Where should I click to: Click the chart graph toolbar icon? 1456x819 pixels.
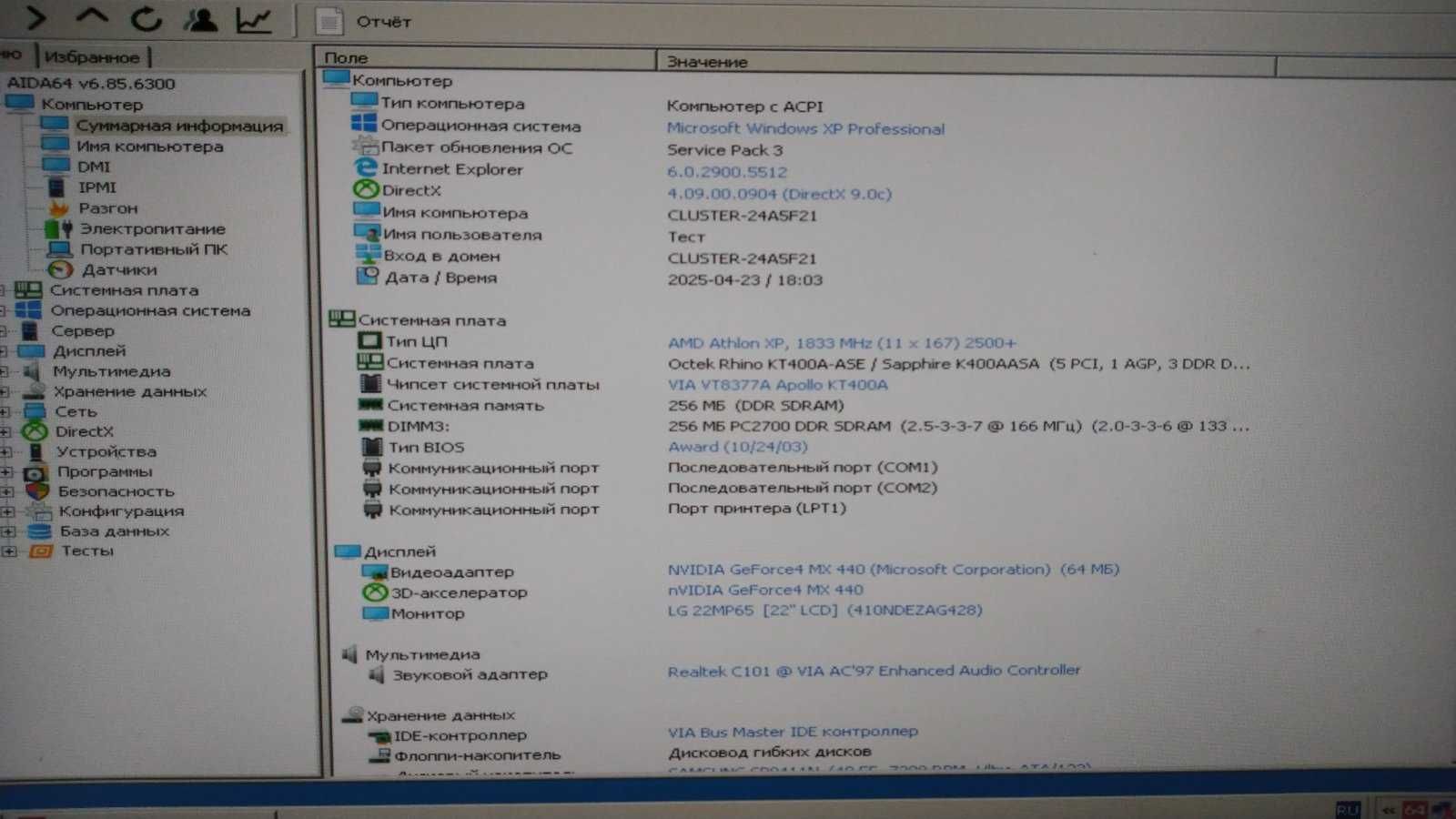(x=254, y=20)
